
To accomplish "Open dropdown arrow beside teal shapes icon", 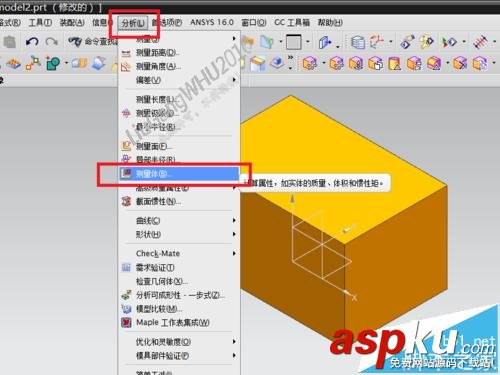I will 66,63.
